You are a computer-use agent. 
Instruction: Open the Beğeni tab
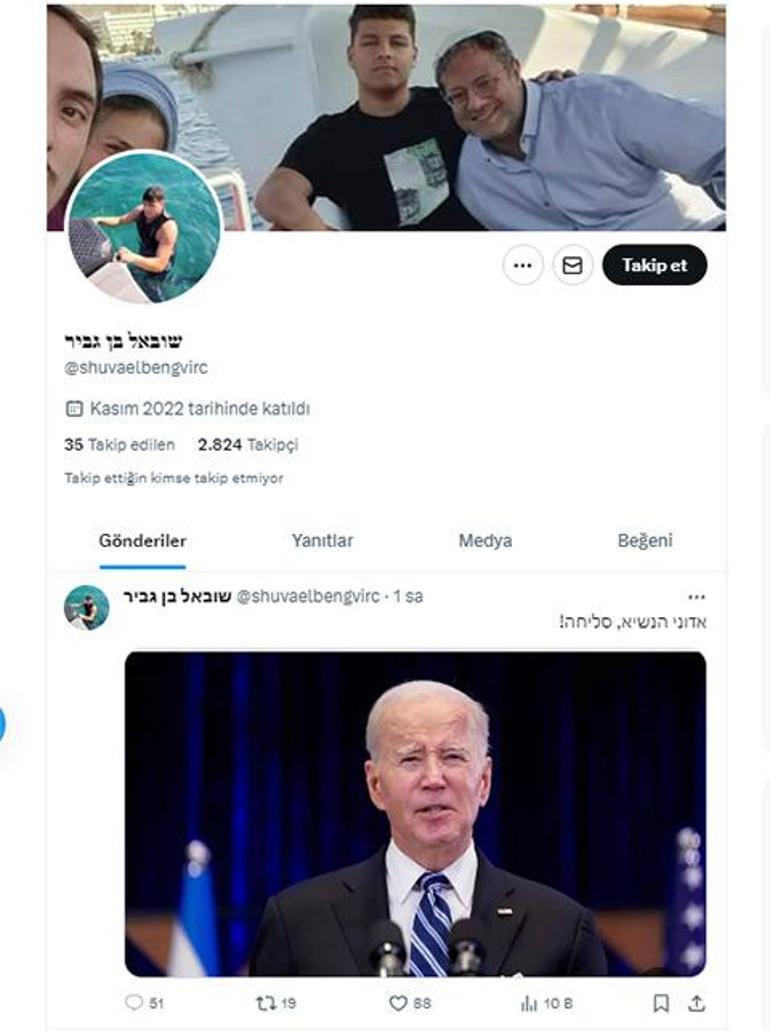(645, 540)
